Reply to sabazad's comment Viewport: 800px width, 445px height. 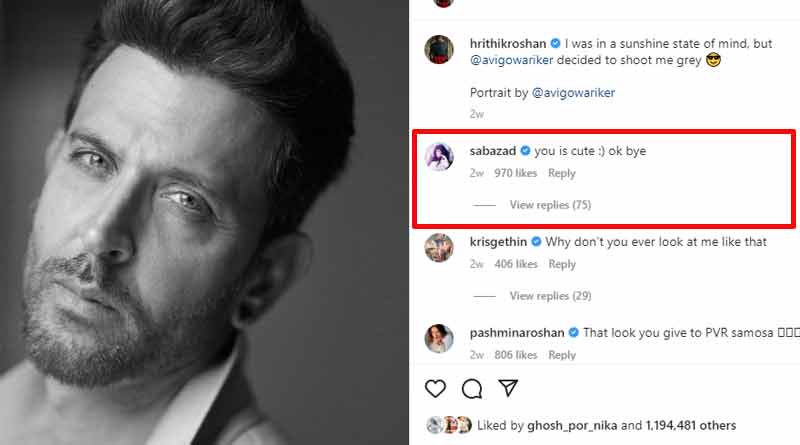coord(562,173)
